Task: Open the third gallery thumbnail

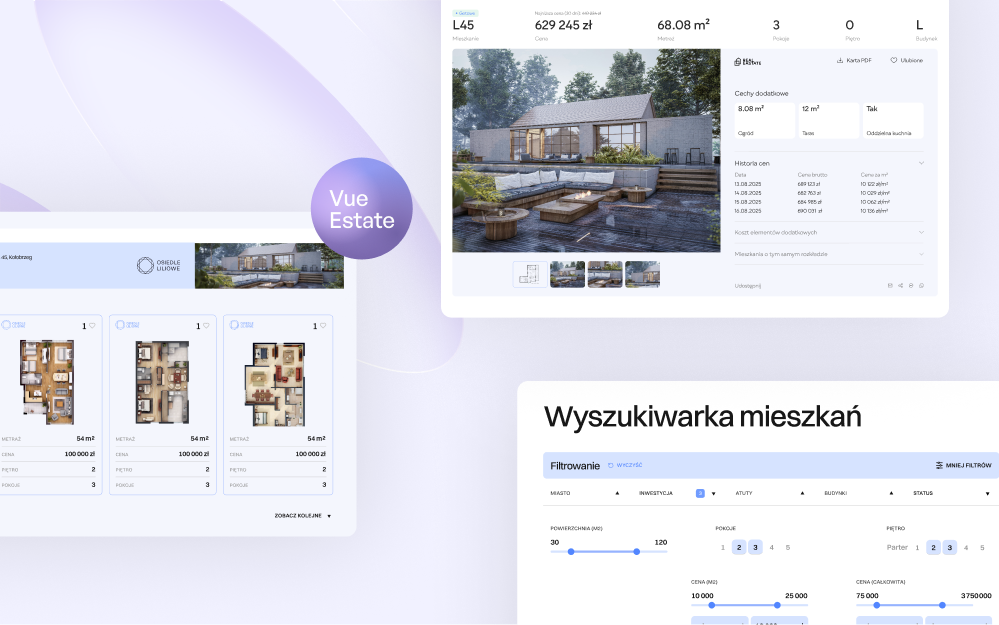Action: click(x=605, y=275)
